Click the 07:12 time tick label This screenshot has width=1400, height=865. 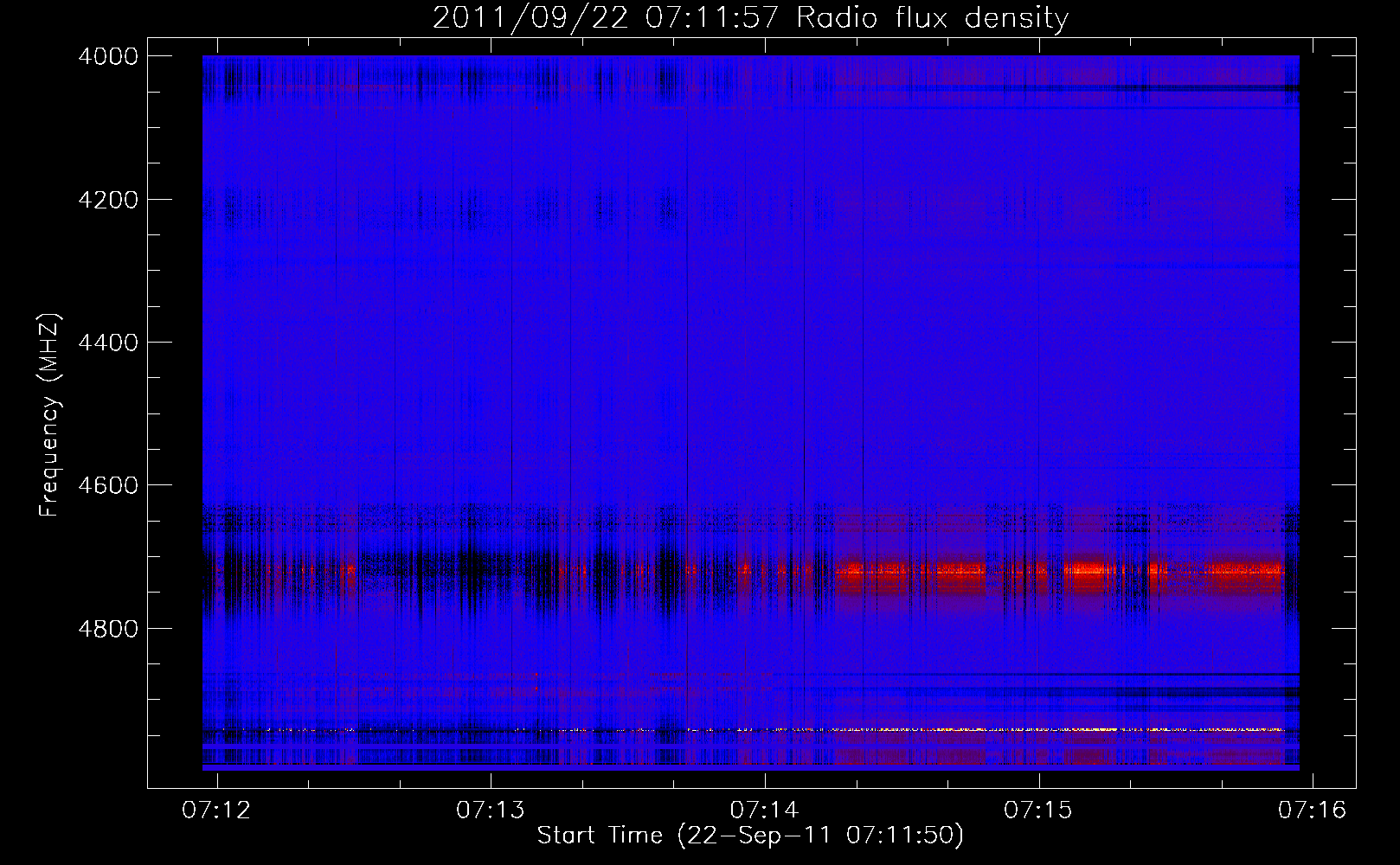coord(216,810)
